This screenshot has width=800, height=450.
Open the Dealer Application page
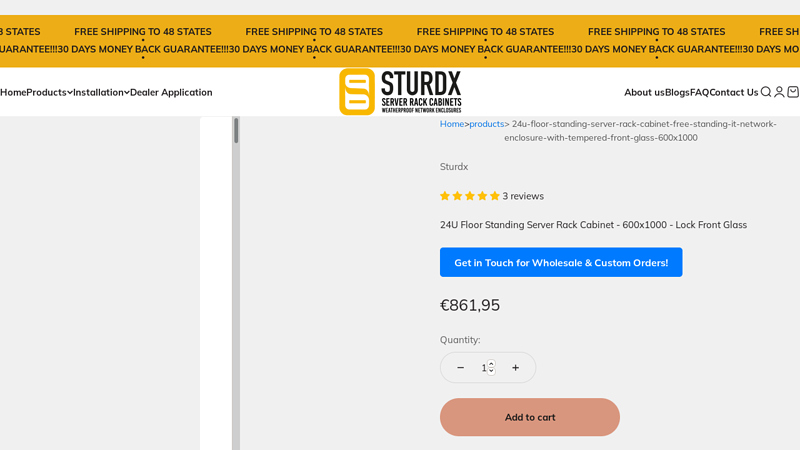[x=171, y=92]
